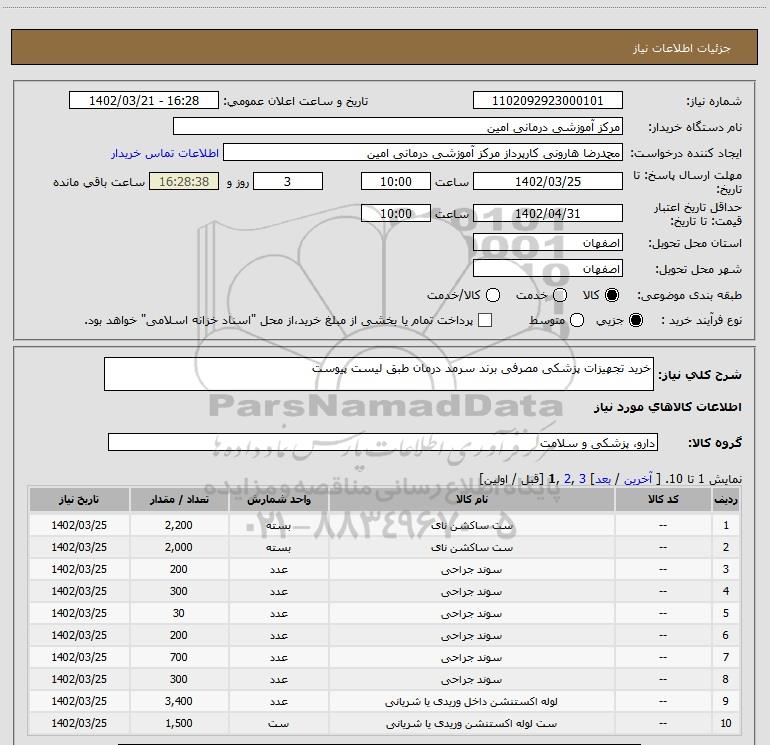This screenshot has width=770, height=745.
Task: Click unit ست in row 10
Action: click(278, 723)
